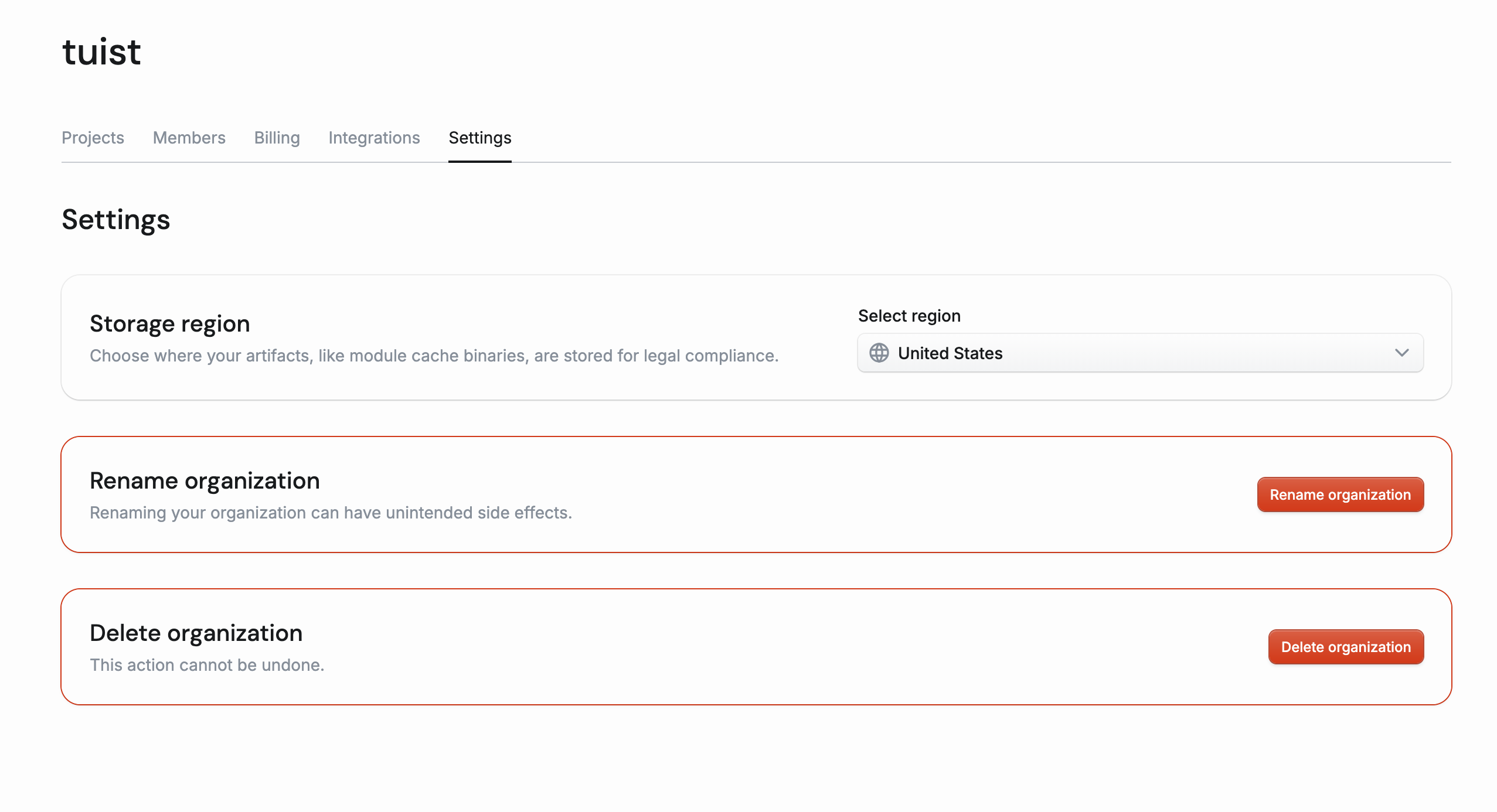The height and width of the screenshot is (812, 1497).
Task: Click the Delete organization button
Action: [1346, 646]
